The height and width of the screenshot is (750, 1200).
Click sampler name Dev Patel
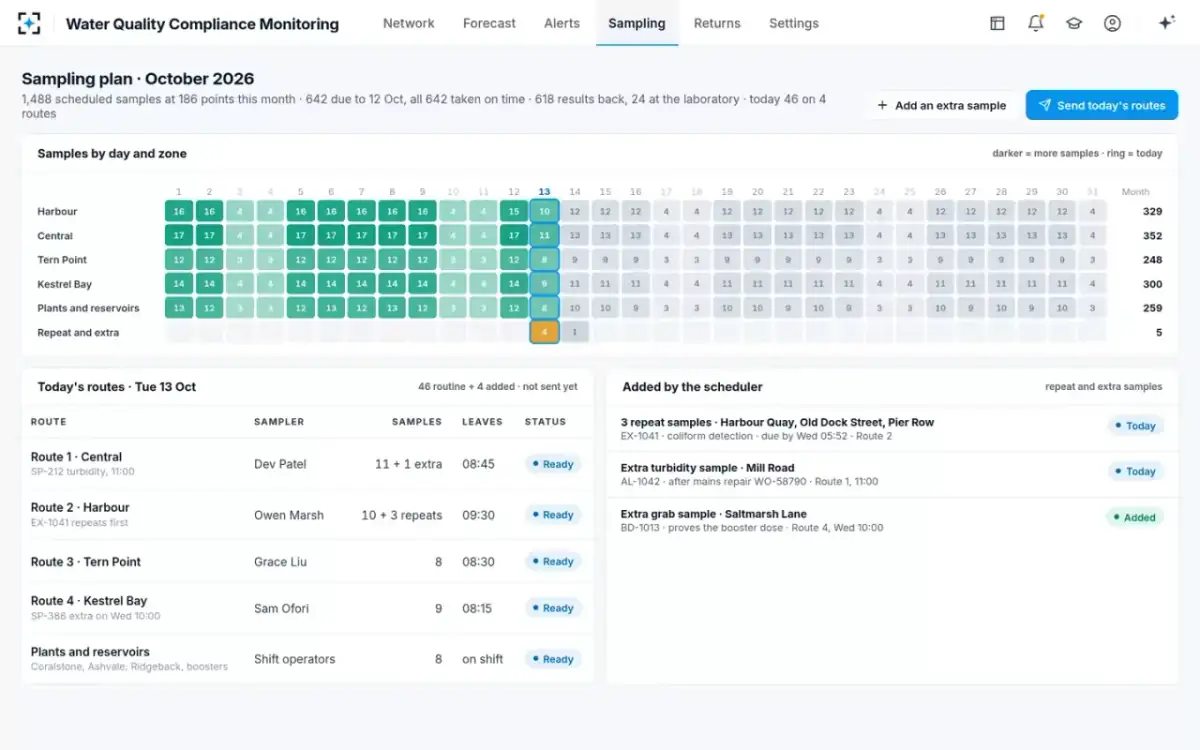point(280,464)
